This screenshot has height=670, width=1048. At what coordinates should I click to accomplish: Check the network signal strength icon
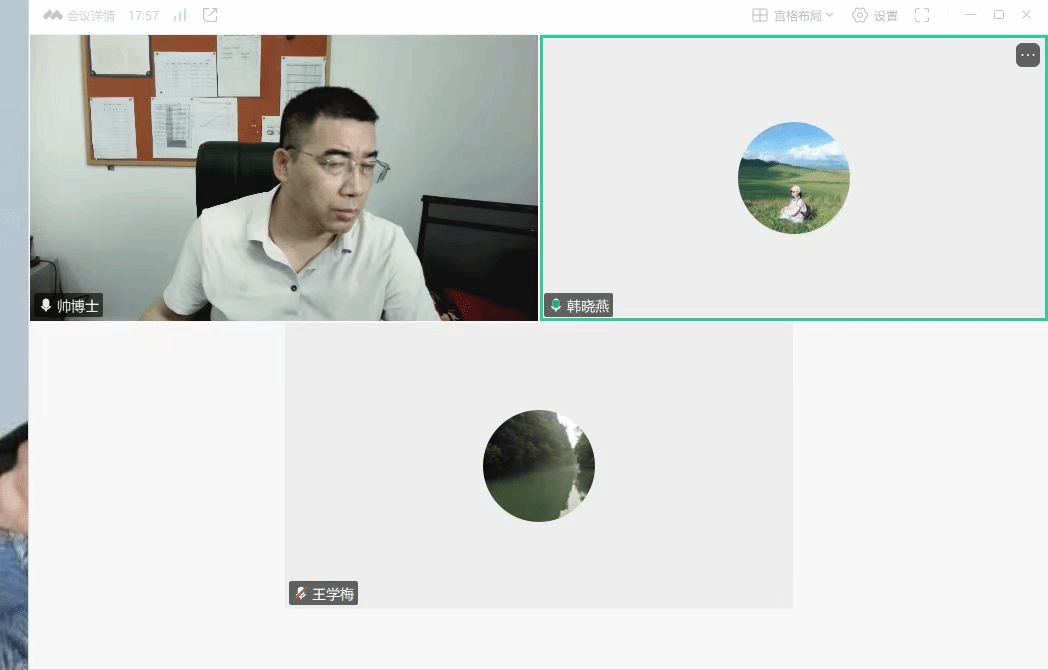[180, 16]
